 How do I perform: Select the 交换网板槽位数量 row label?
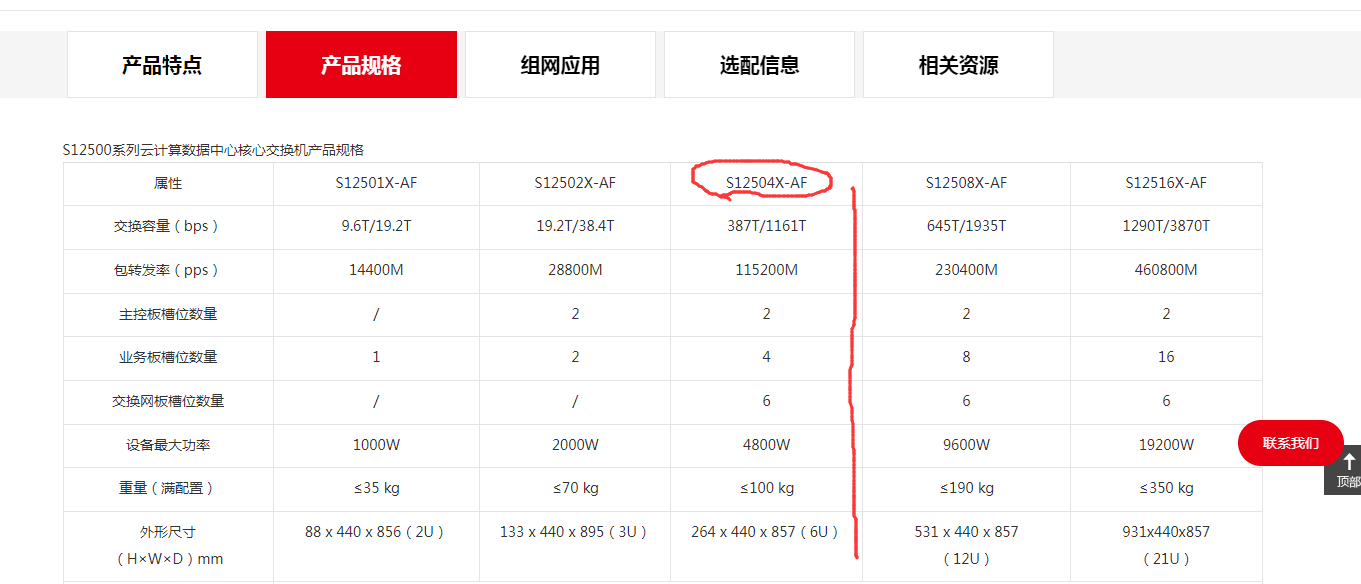point(168,401)
